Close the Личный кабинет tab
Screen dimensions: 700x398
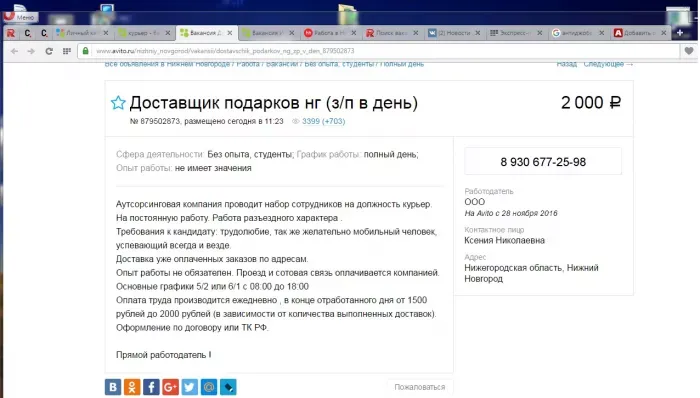106,33
